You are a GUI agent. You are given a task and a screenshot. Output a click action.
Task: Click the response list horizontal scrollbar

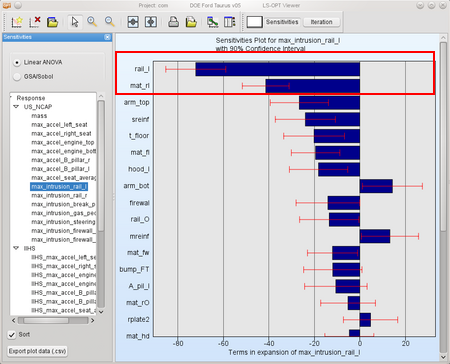coord(53,320)
